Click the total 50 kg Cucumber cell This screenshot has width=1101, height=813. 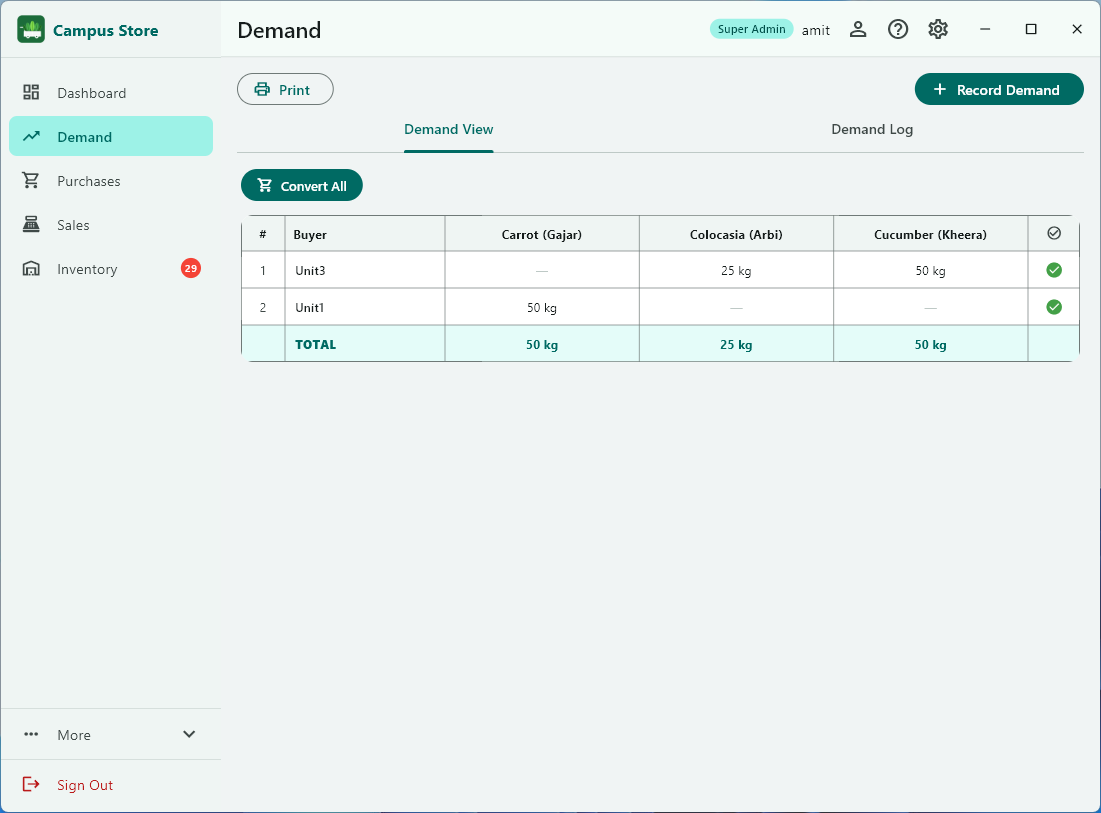(930, 345)
